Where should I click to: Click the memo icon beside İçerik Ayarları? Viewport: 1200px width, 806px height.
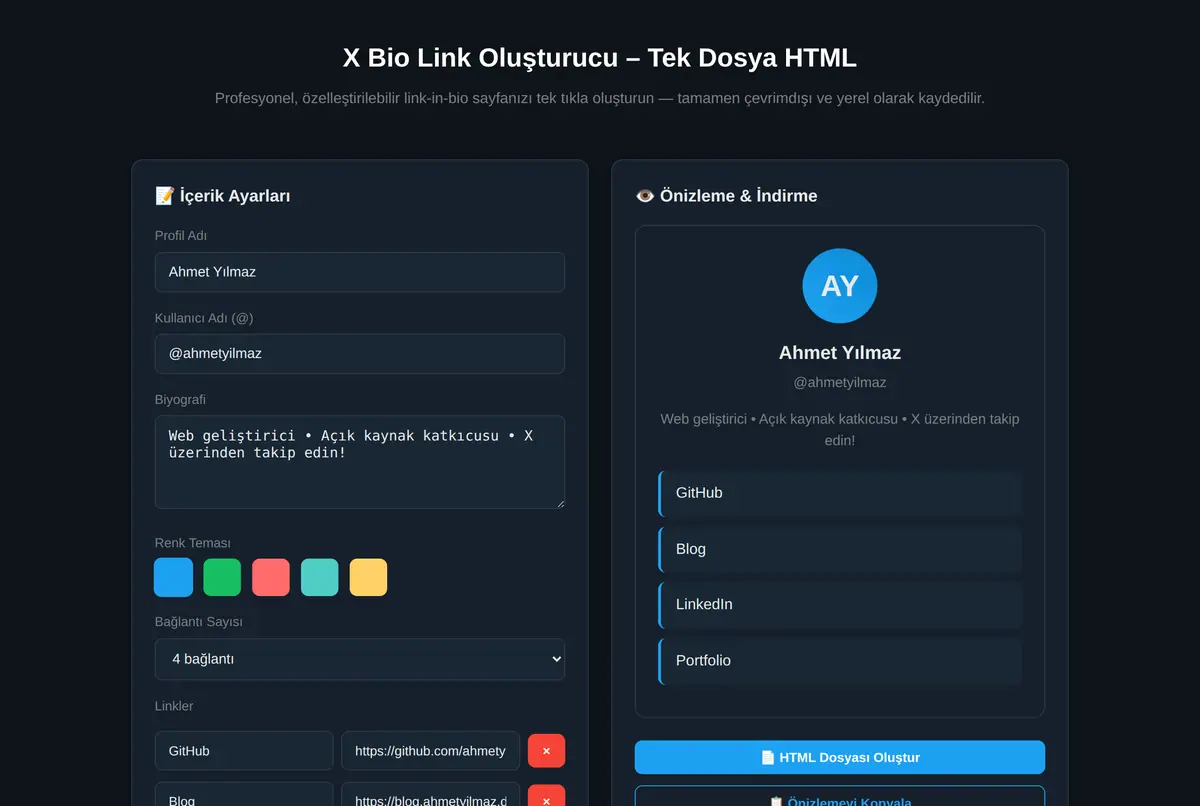pos(165,196)
